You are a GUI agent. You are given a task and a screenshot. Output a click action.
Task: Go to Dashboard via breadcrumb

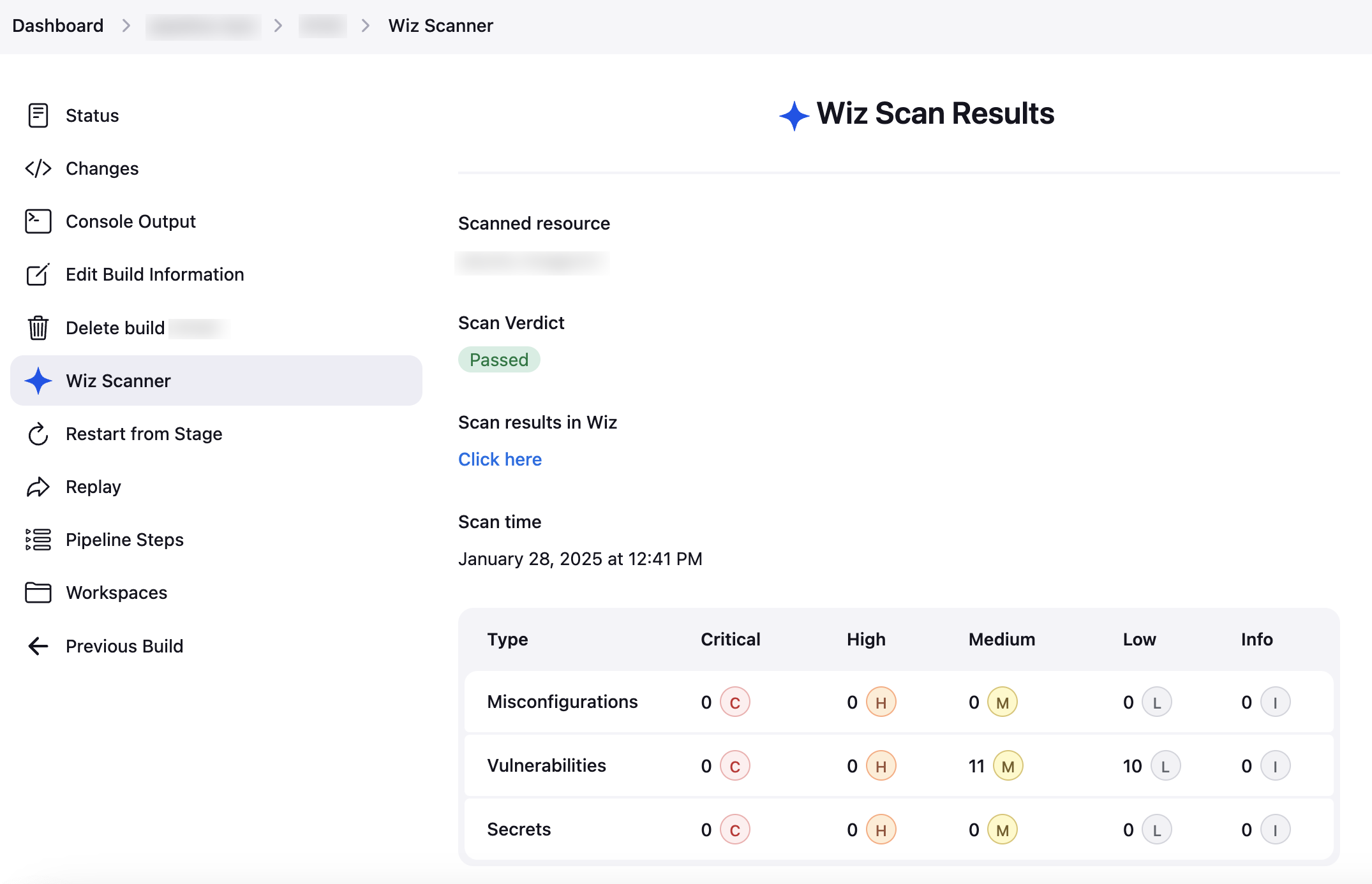(57, 26)
